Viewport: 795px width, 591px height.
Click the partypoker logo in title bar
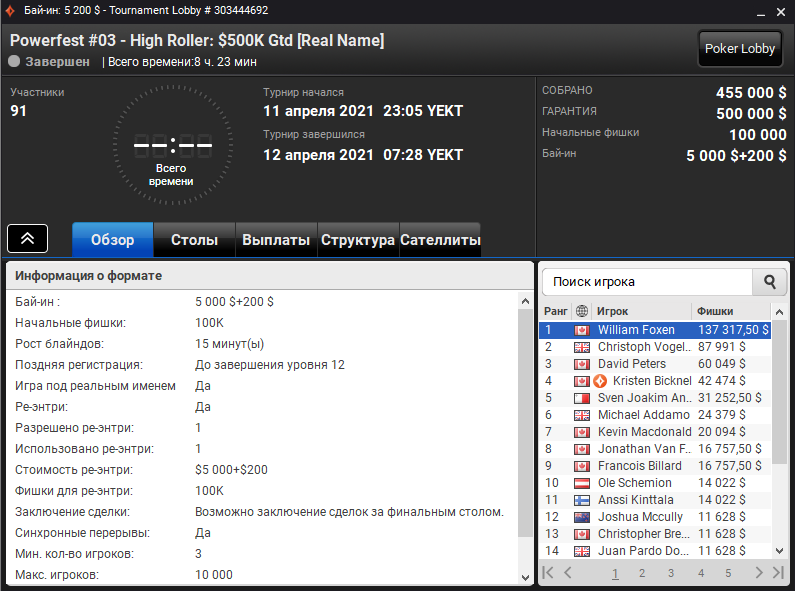coord(10,10)
